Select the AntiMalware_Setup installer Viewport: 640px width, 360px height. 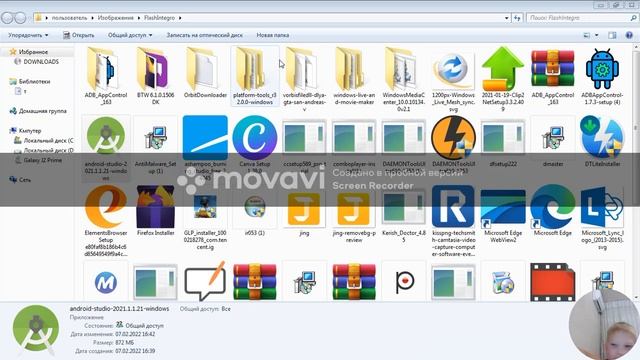[156, 145]
